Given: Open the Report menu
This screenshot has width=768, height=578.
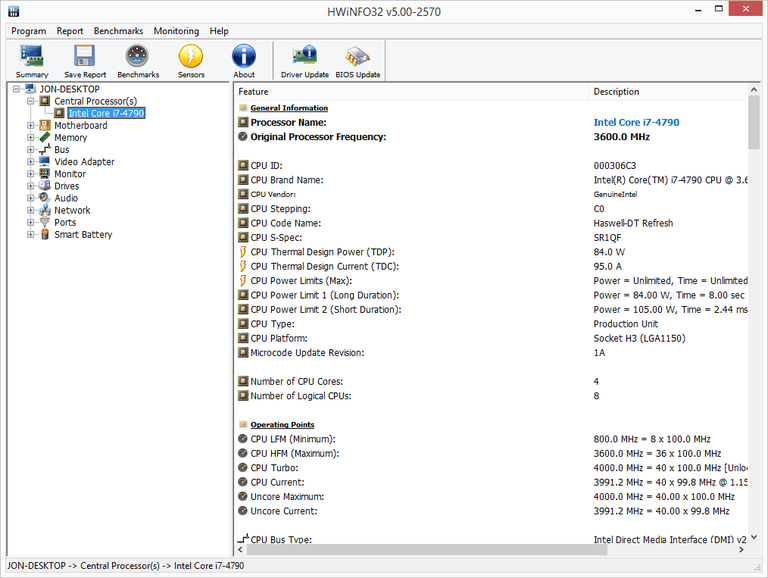Looking at the screenshot, I should [x=70, y=31].
